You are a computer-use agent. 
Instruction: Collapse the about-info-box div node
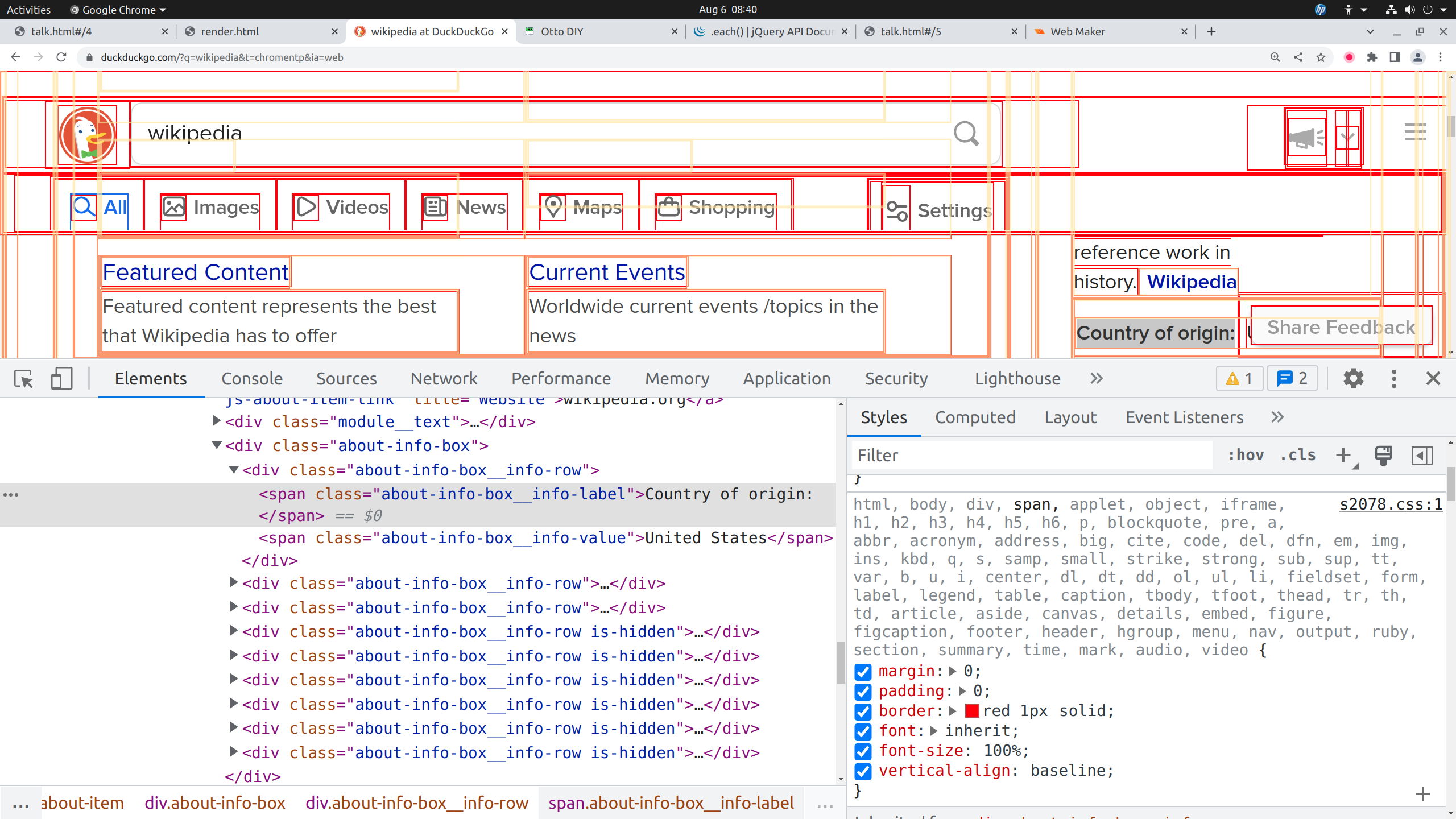click(x=217, y=445)
